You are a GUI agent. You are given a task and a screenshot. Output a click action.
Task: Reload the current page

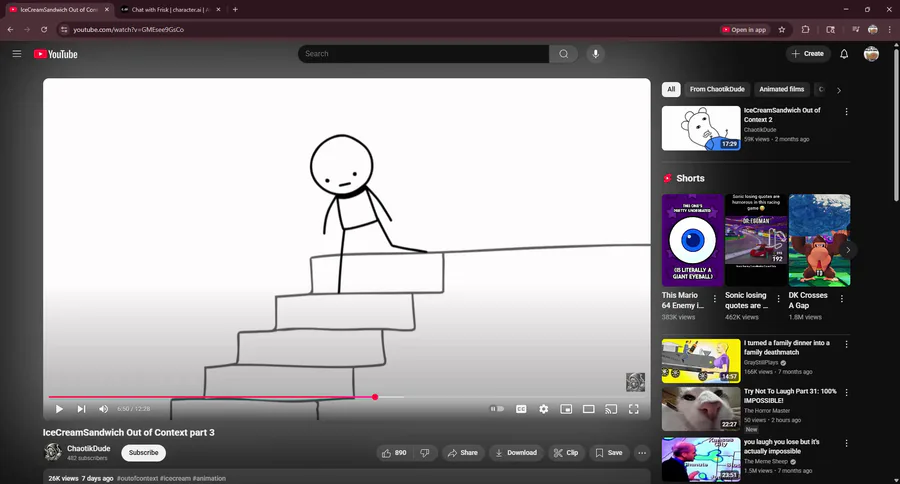pyautogui.click(x=44, y=29)
